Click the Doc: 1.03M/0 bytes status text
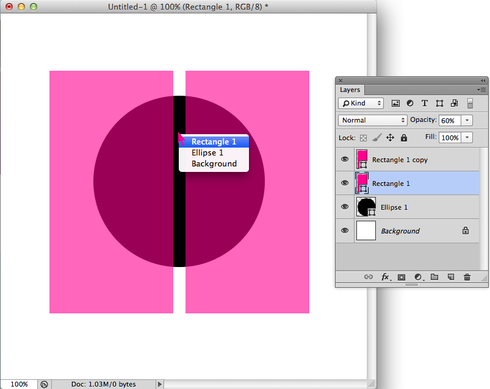The height and width of the screenshot is (389, 490). [103, 384]
